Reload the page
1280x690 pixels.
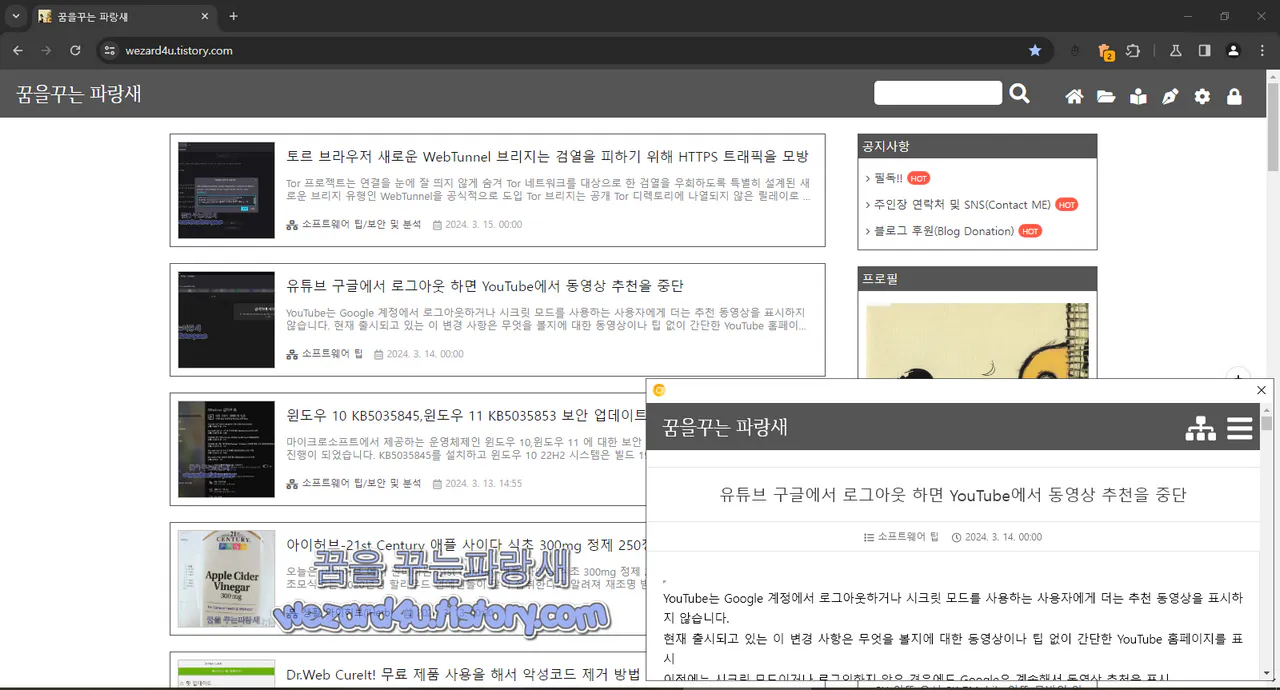pos(75,50)
